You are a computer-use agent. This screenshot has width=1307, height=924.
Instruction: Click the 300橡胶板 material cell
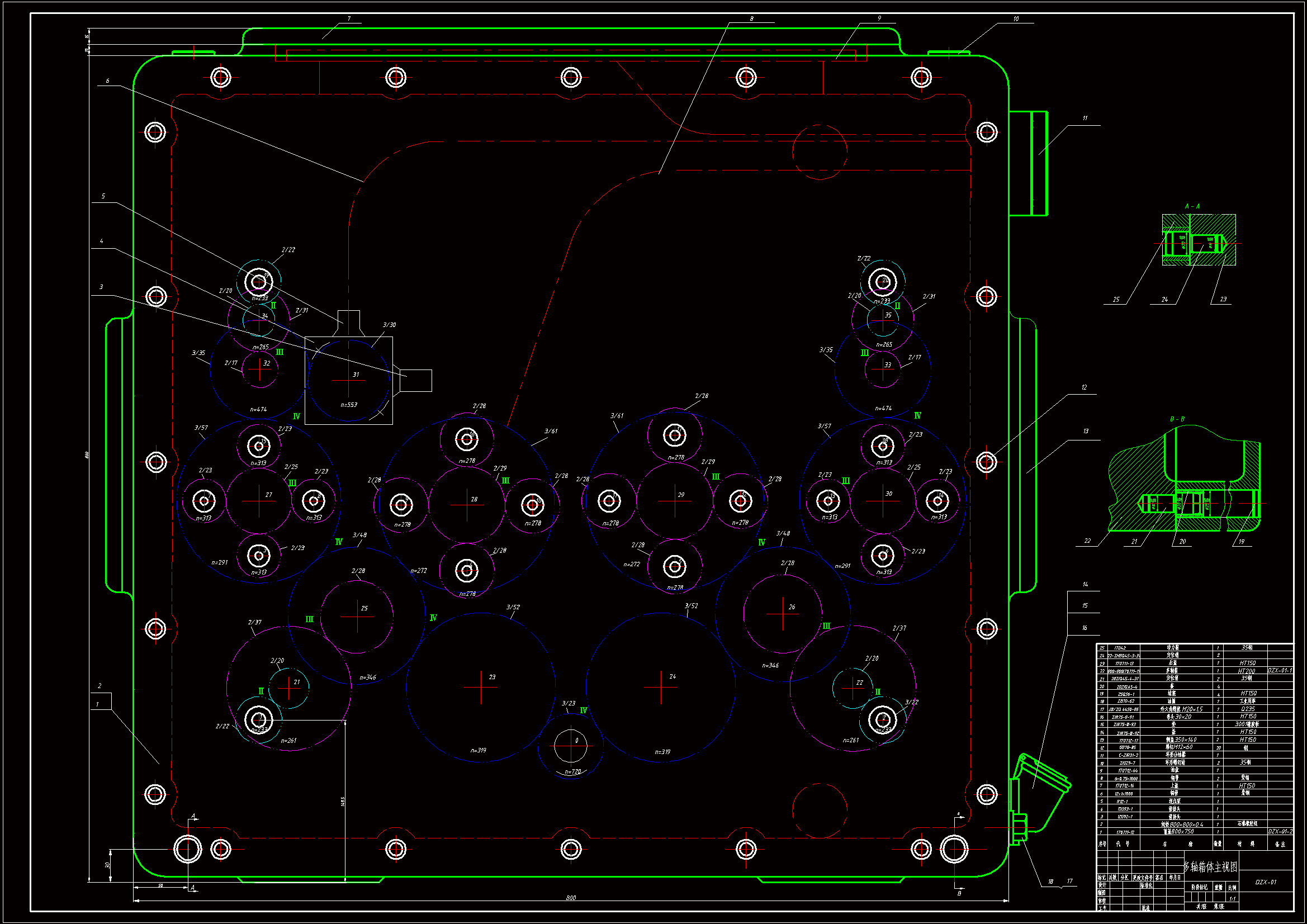coord(1247,725)
